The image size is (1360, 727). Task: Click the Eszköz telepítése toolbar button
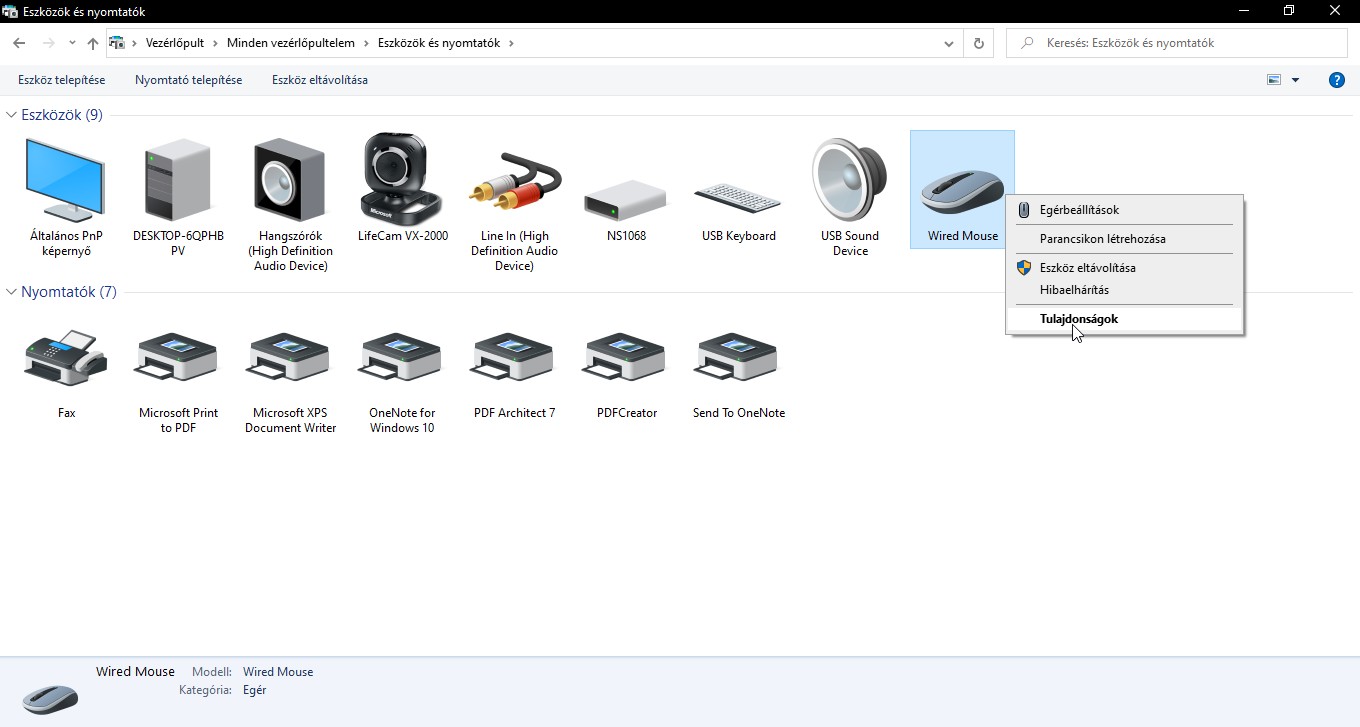(x=61, y=80)
